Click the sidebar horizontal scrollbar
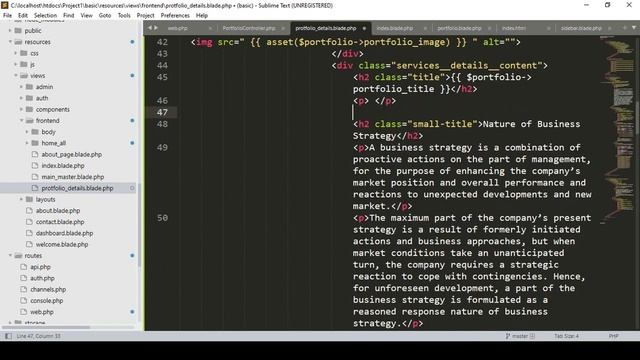This screenshot has height=360, width=640. (46, 327)
